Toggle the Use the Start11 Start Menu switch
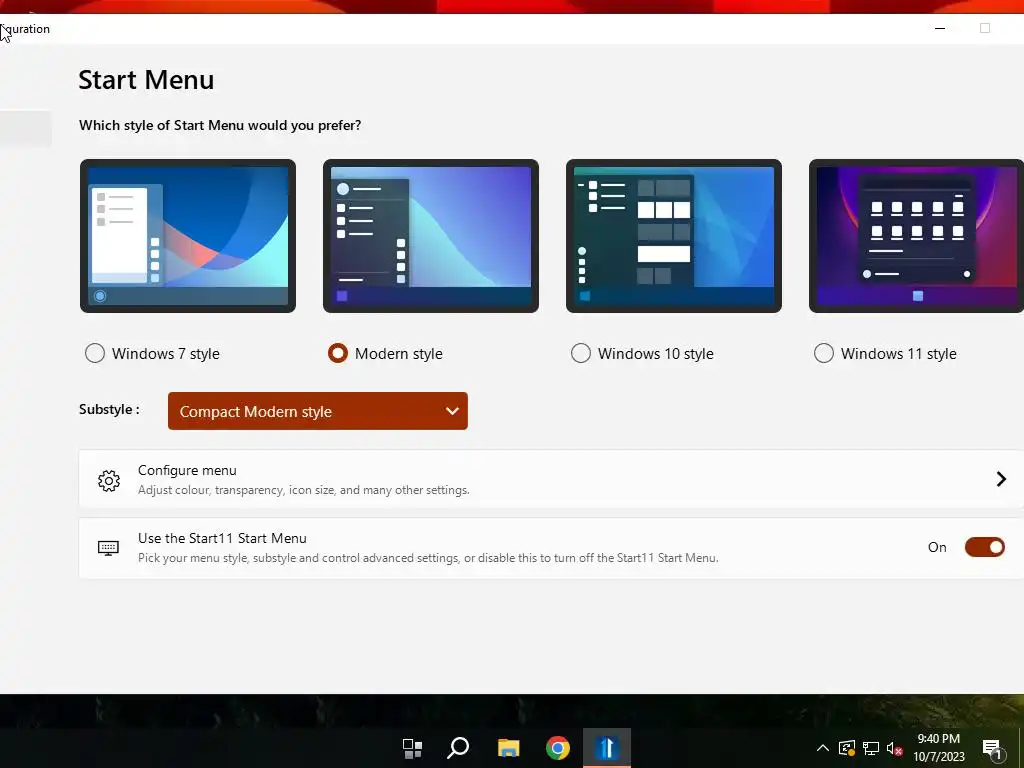The image size is (1024, 768). click(984, 547)
